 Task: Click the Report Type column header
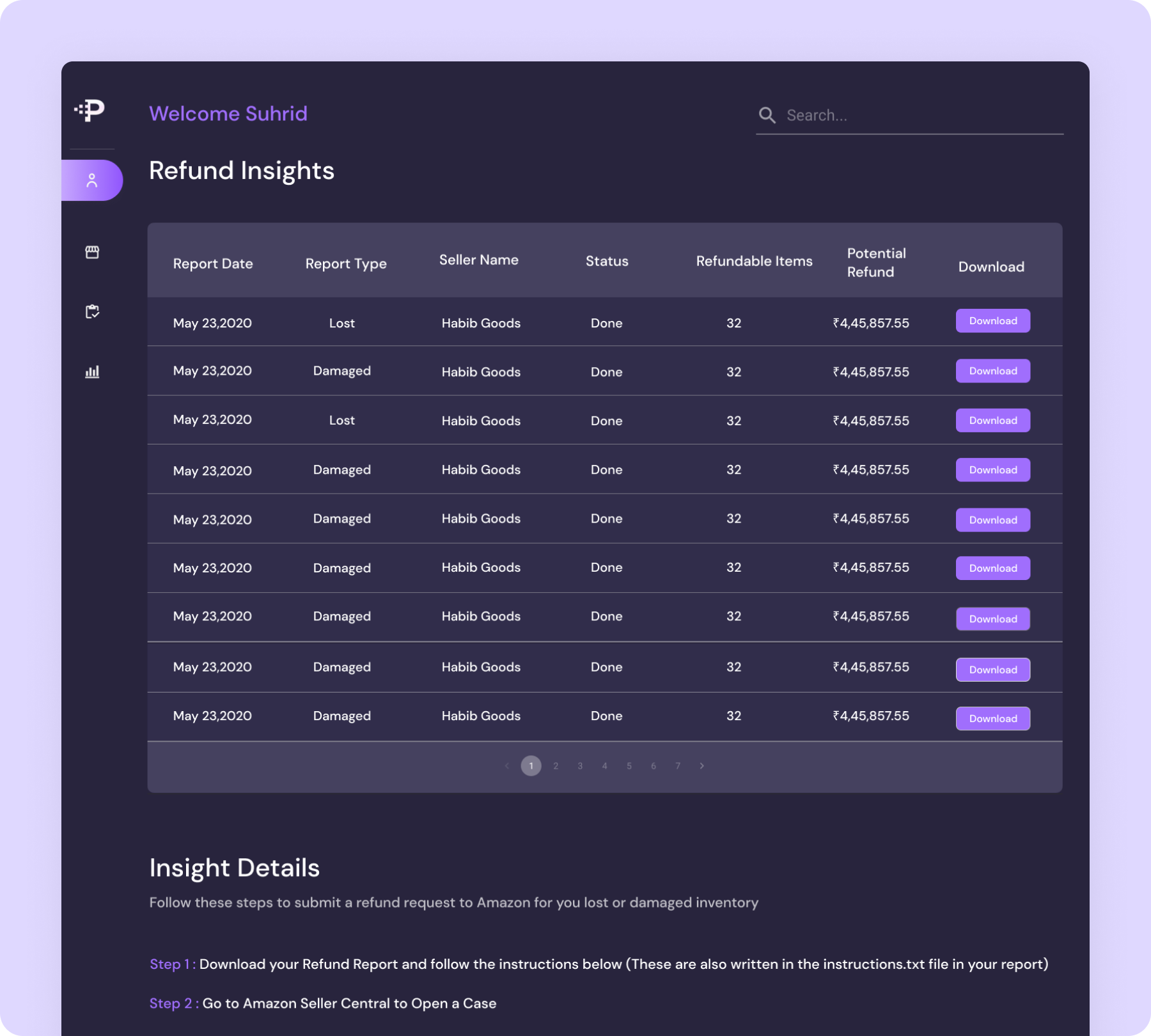coord(346,263)
